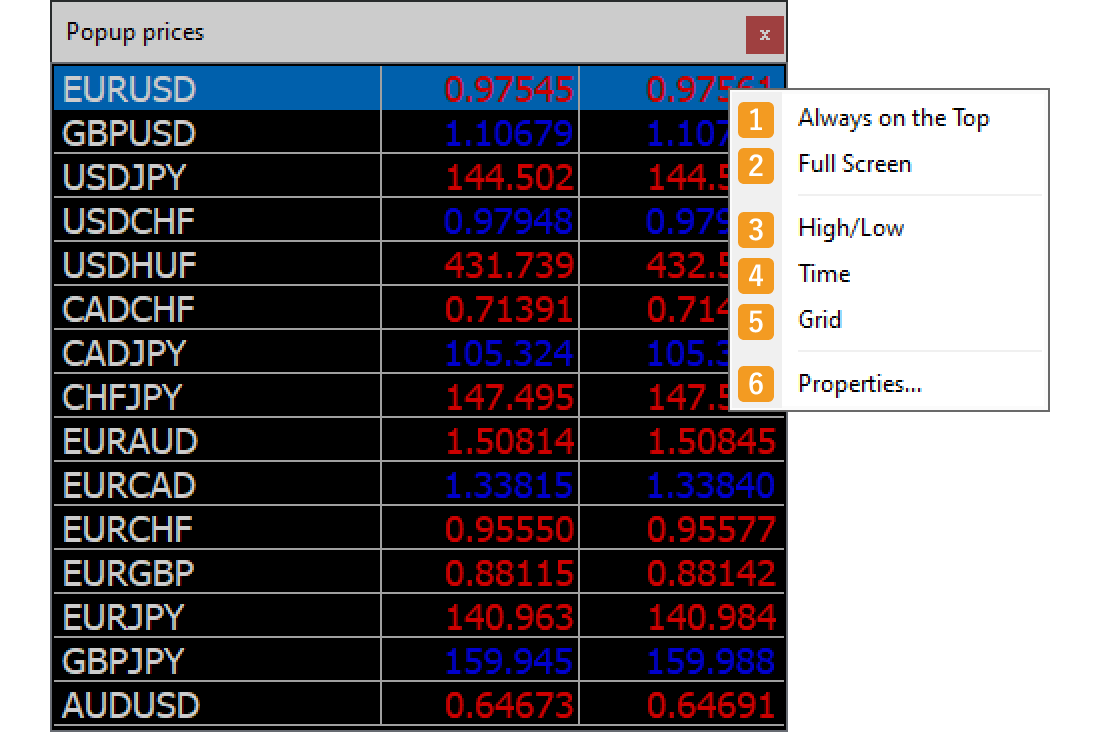Click the orange badge numbered 1

click(756, 120)
